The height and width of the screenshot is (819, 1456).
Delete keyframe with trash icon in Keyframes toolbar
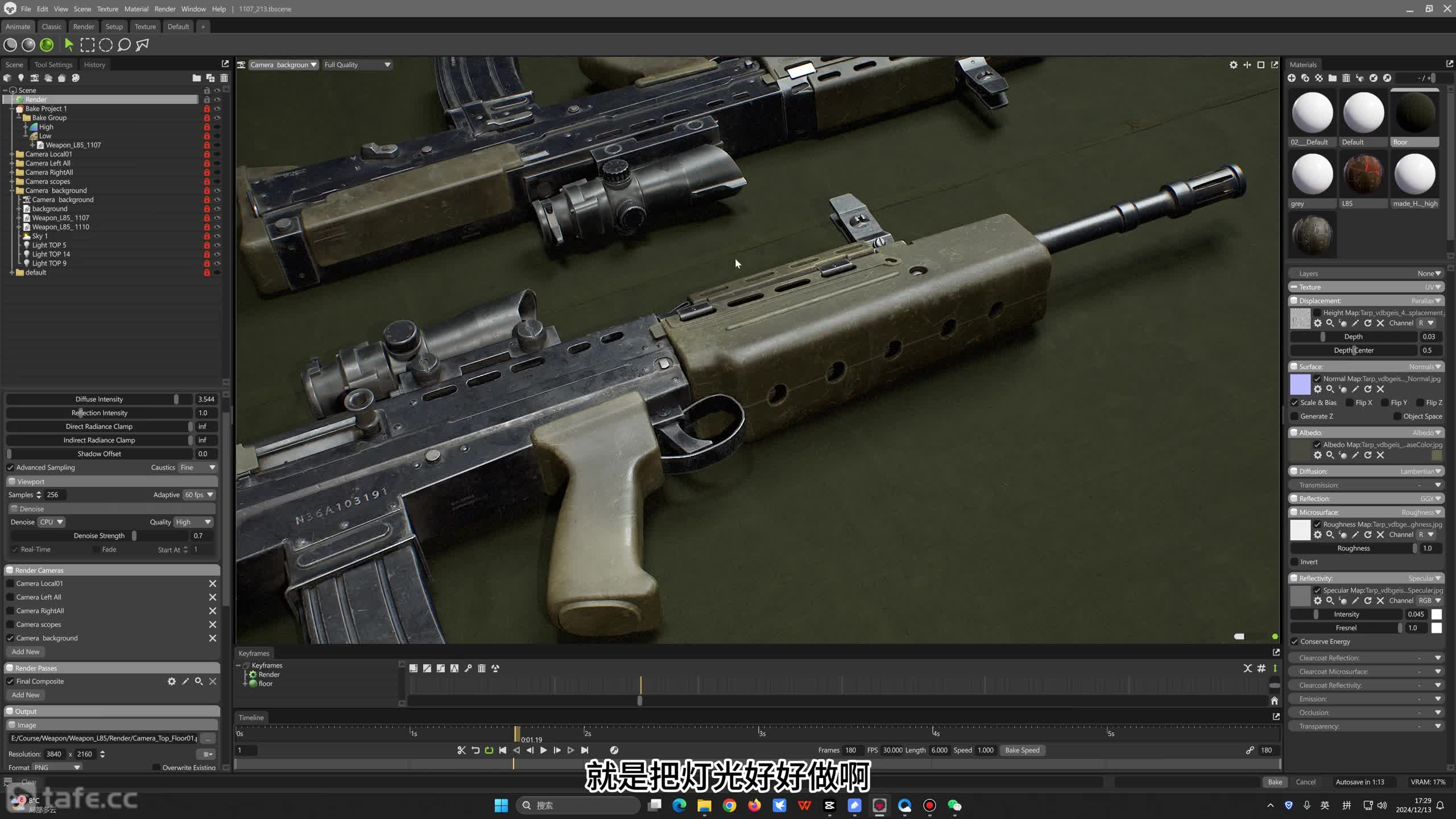coord(482,668)
